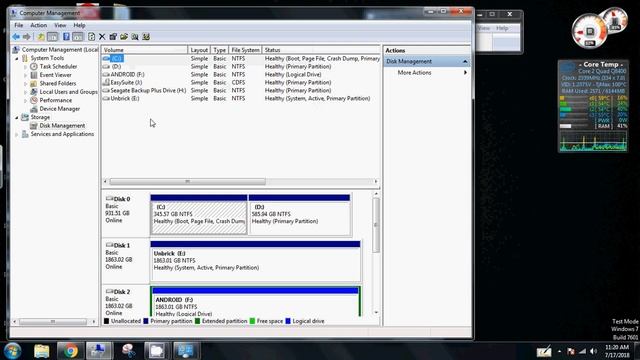Click the Properties toolbar icon
The width and height of the screenshot is (640, 360).
(113, 37)
